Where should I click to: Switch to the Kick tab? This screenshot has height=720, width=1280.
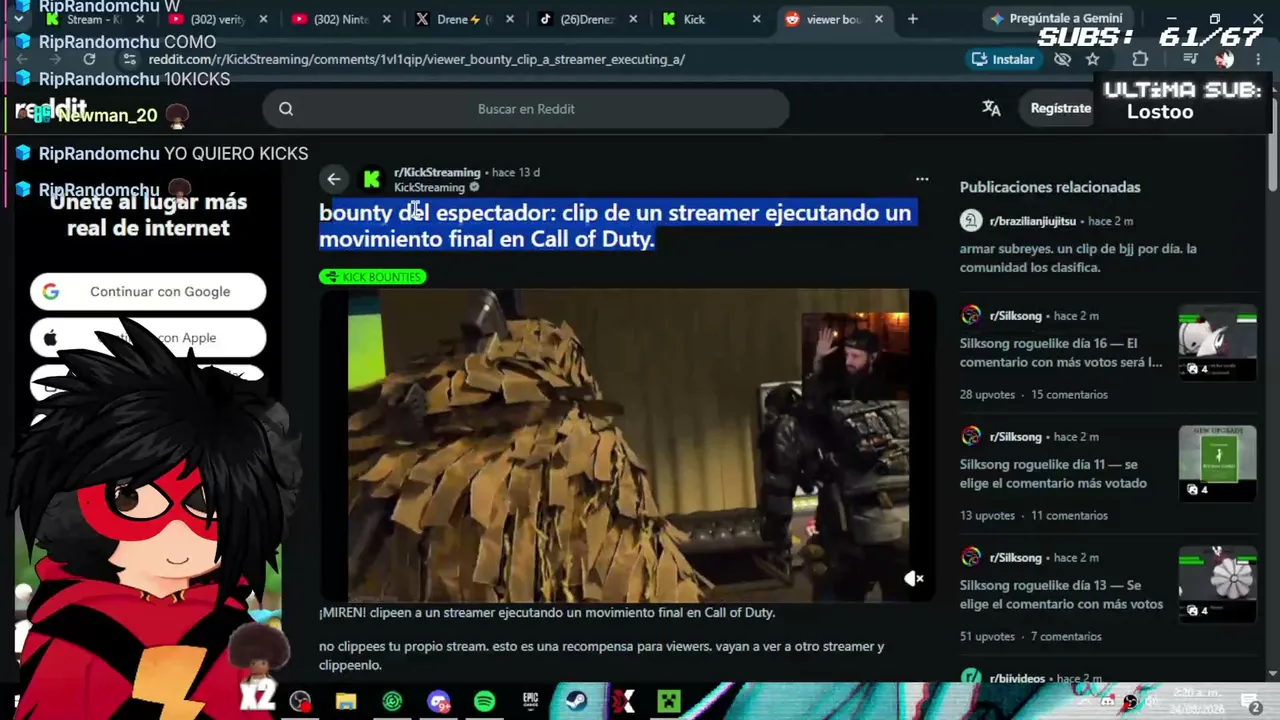[x=708, y=19]
